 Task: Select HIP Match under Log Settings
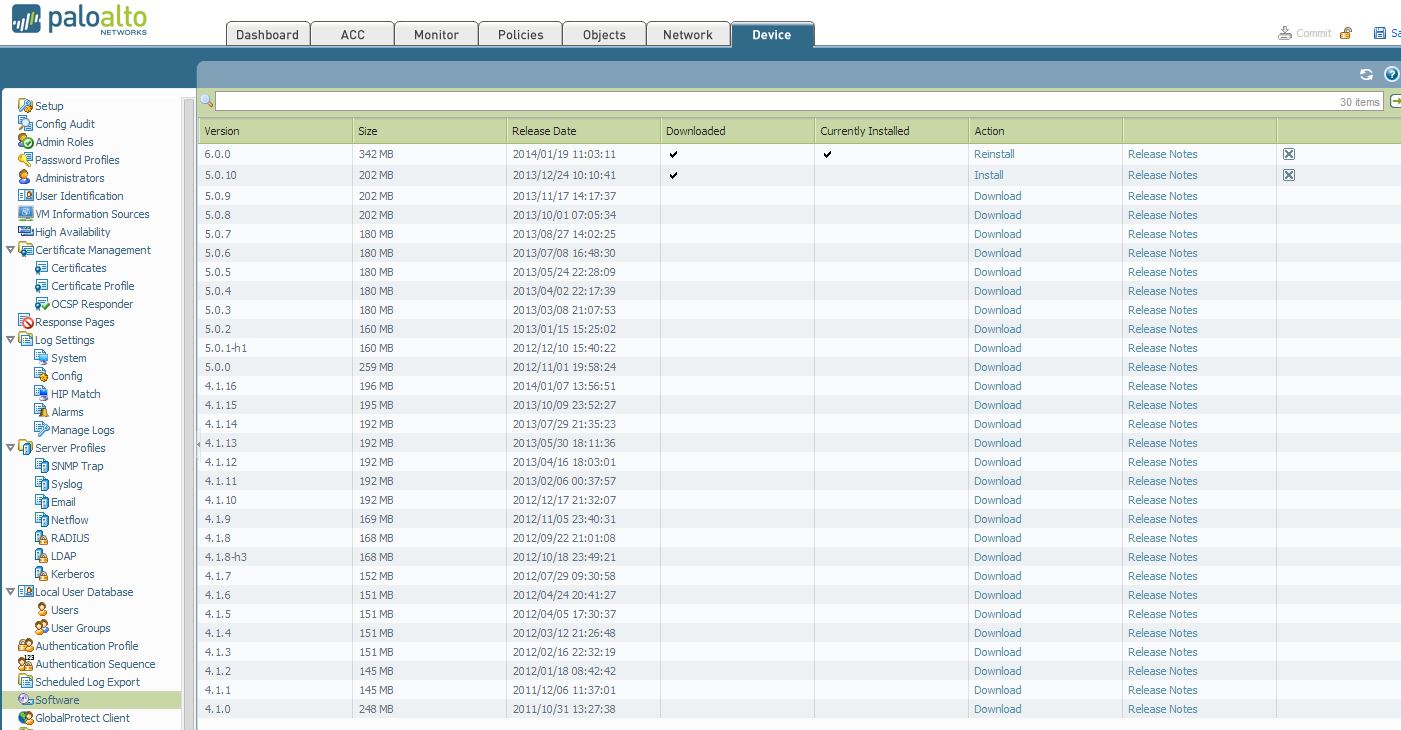pos(76,394)
